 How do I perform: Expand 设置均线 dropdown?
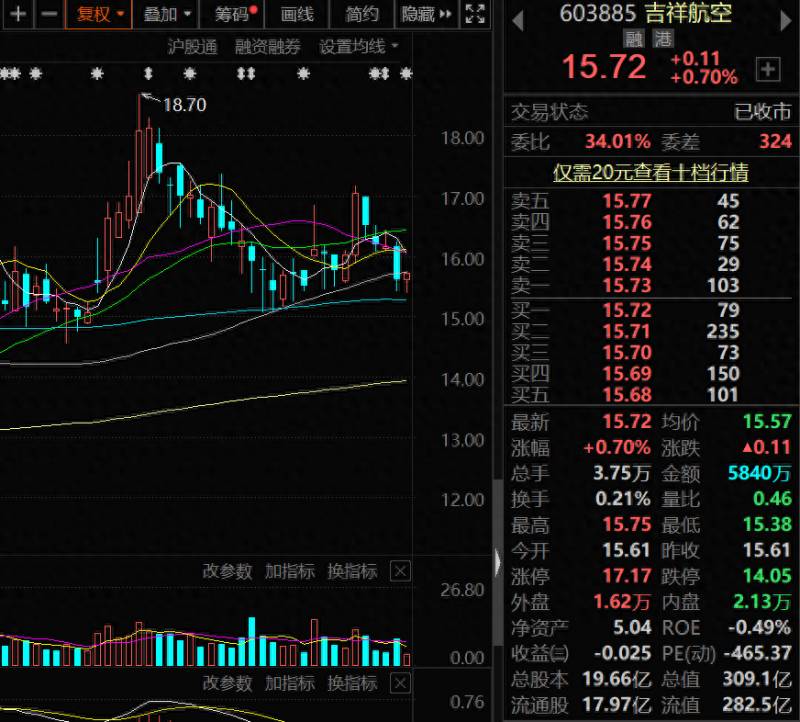359,46
